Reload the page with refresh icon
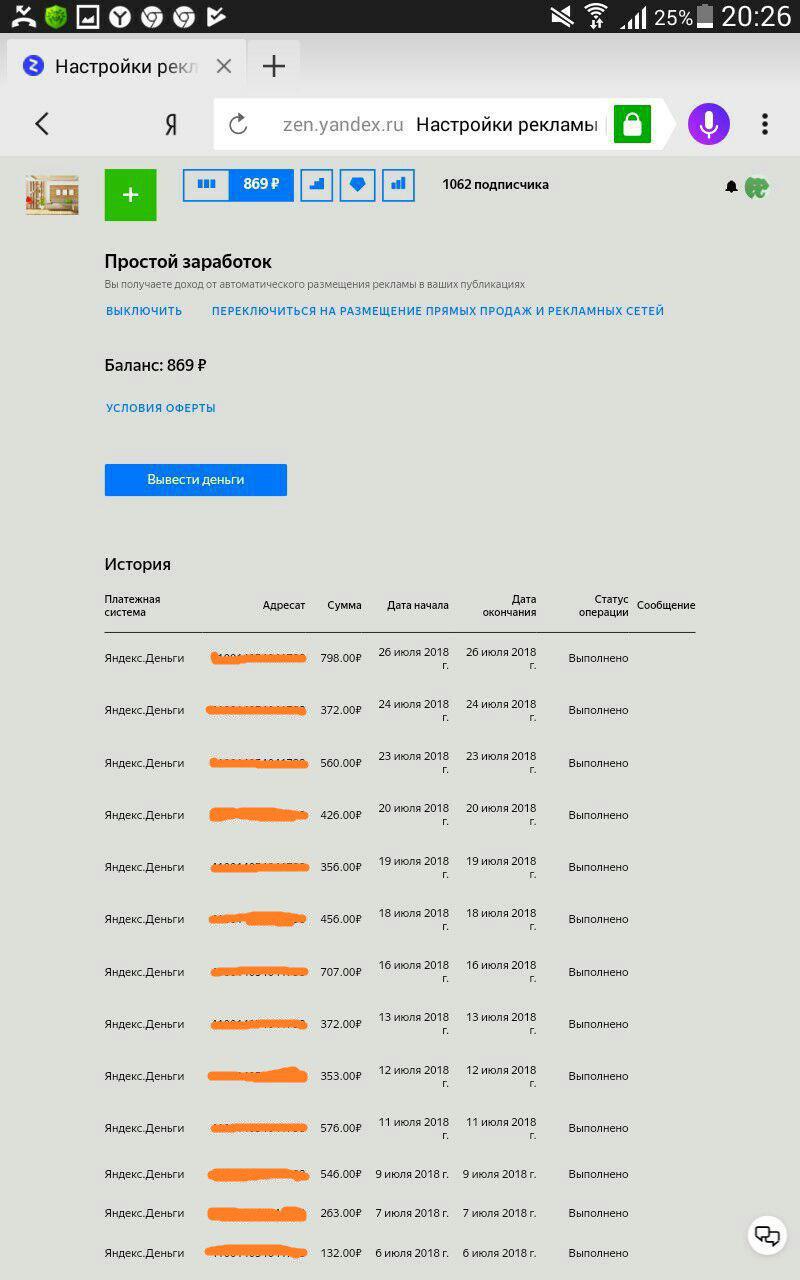The width and height of the screenshot is (800, 1280). [238, 124]
